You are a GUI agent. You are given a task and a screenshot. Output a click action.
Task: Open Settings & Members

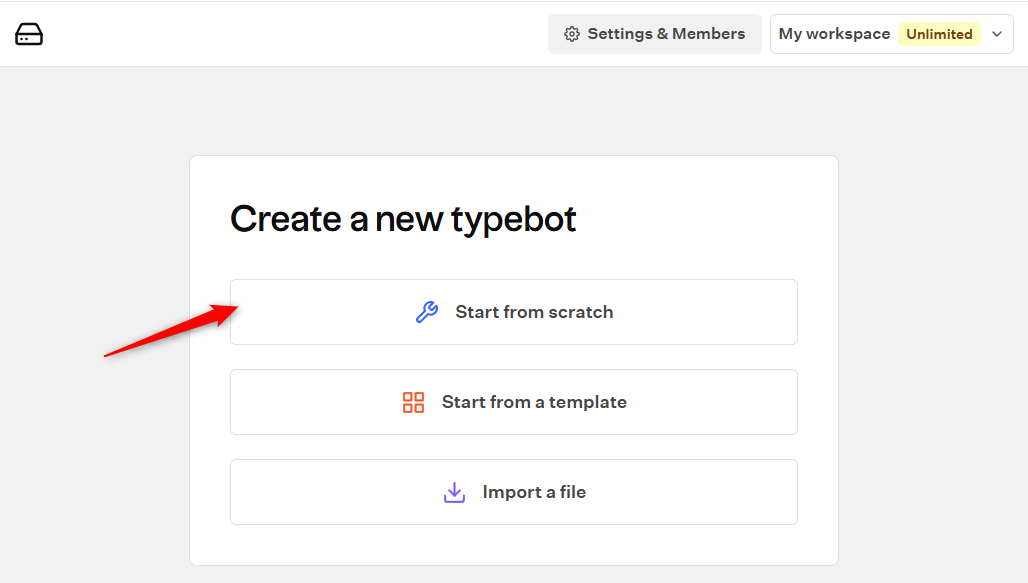[x=654, y=34]
